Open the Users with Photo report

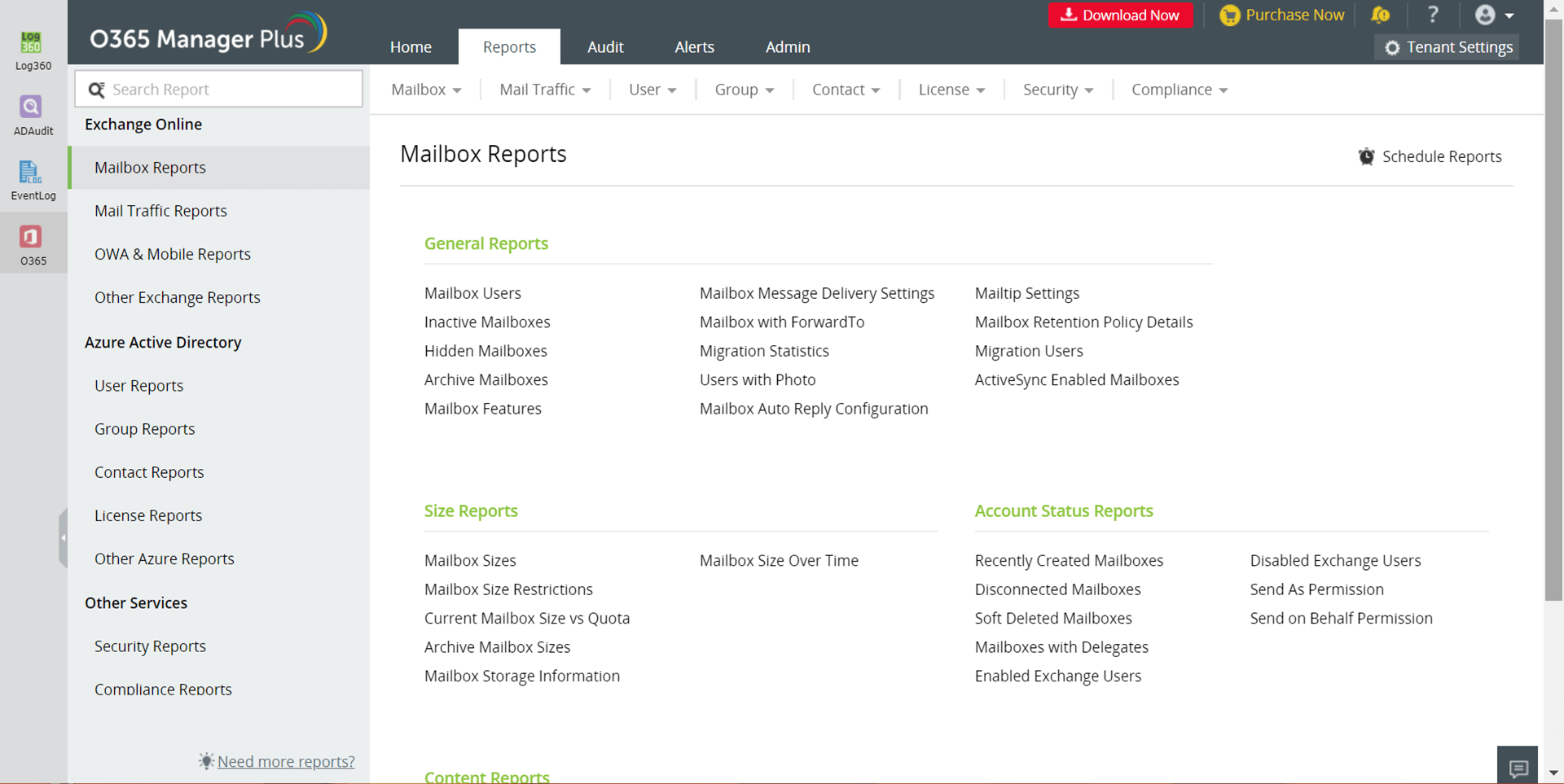pos(758,379)
